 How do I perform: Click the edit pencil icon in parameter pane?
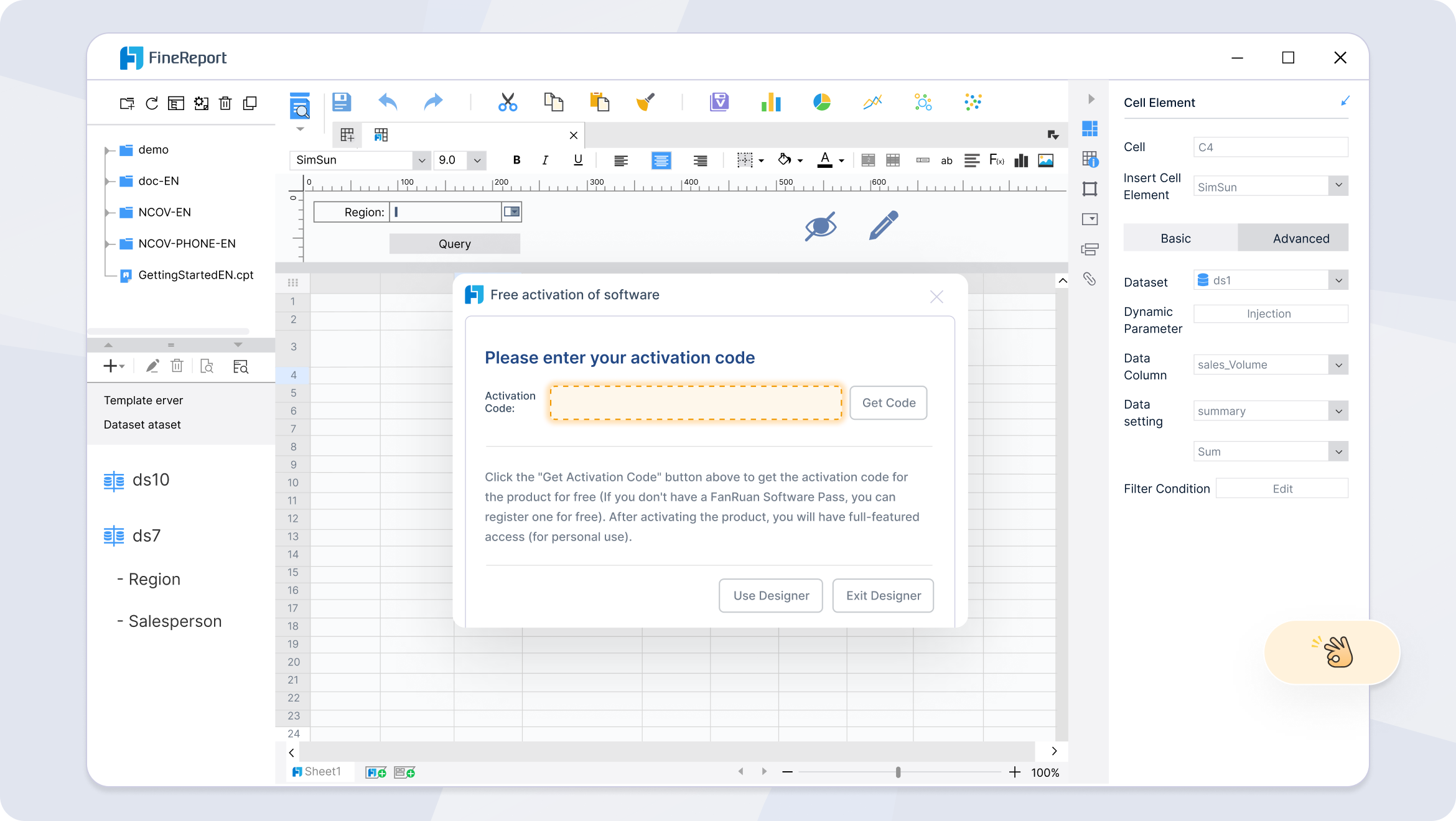884,225
